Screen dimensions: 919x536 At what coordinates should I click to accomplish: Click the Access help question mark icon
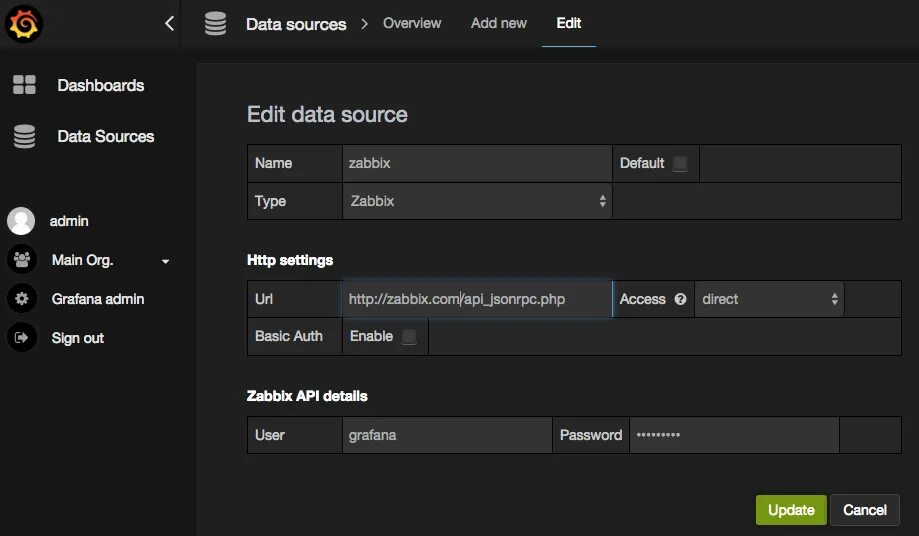click(681, 299)
